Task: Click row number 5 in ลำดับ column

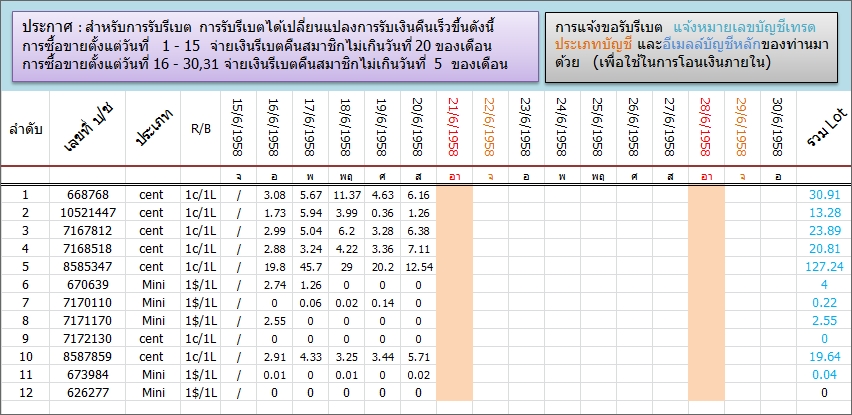Action: tap(25, 267)
